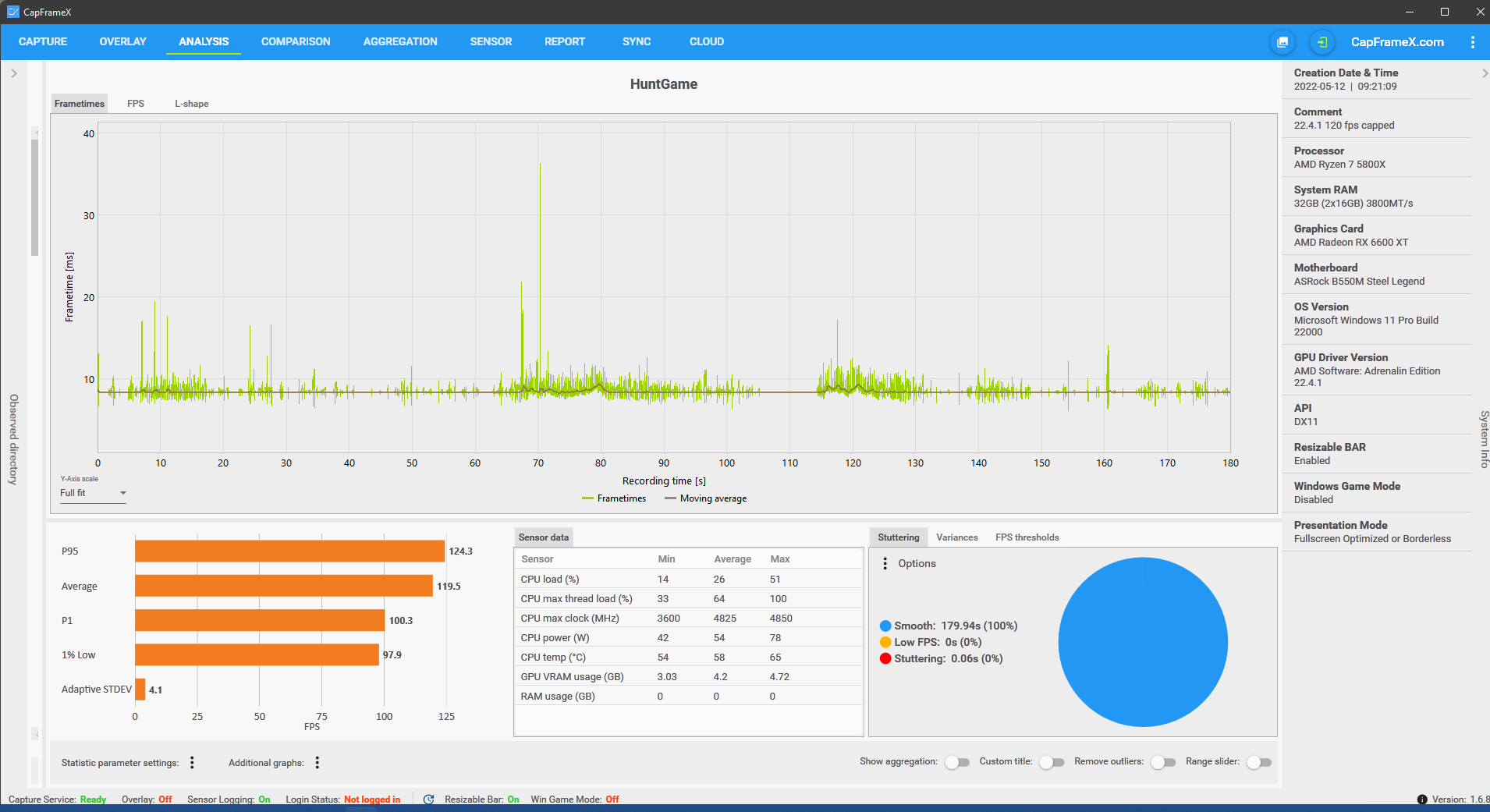Click the blue Smooth legend swatch
This screenshot has height=812, width=1490.
pos(885,626)
